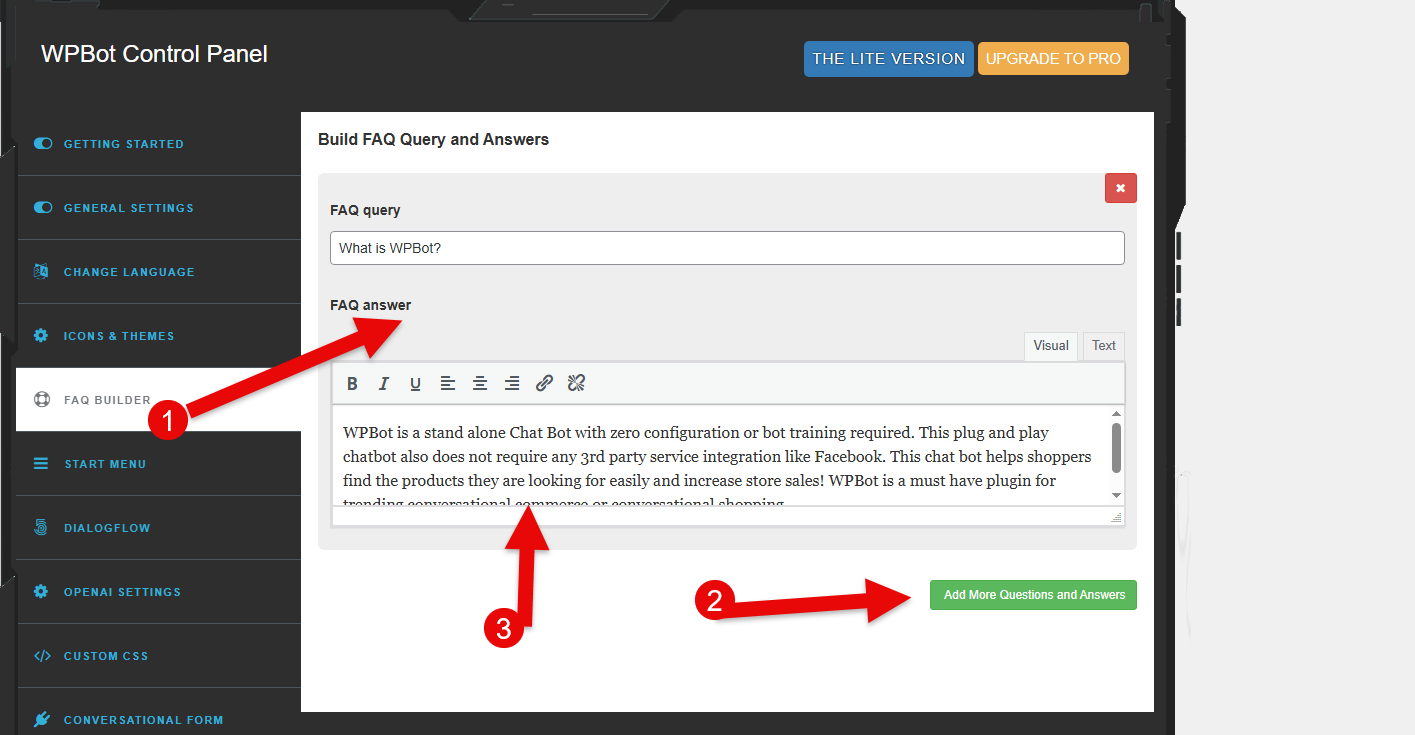Apply underline formatting in FAQ answer editor
The height and width of the screenshot is (735, 1415).
coord(416,383)
